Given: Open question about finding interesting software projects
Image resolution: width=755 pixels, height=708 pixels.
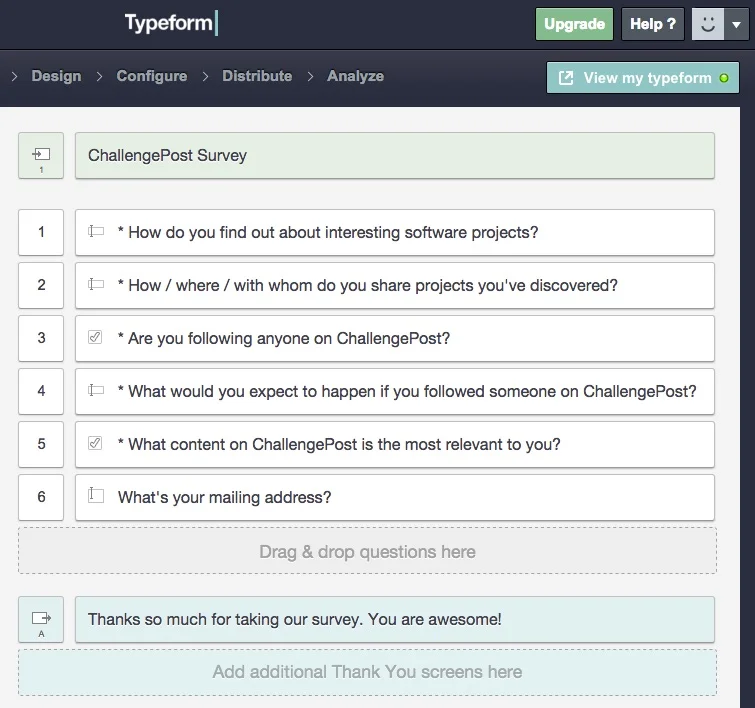Looking at the screenshot, I should pyautogui.click(x=395, y=232).
